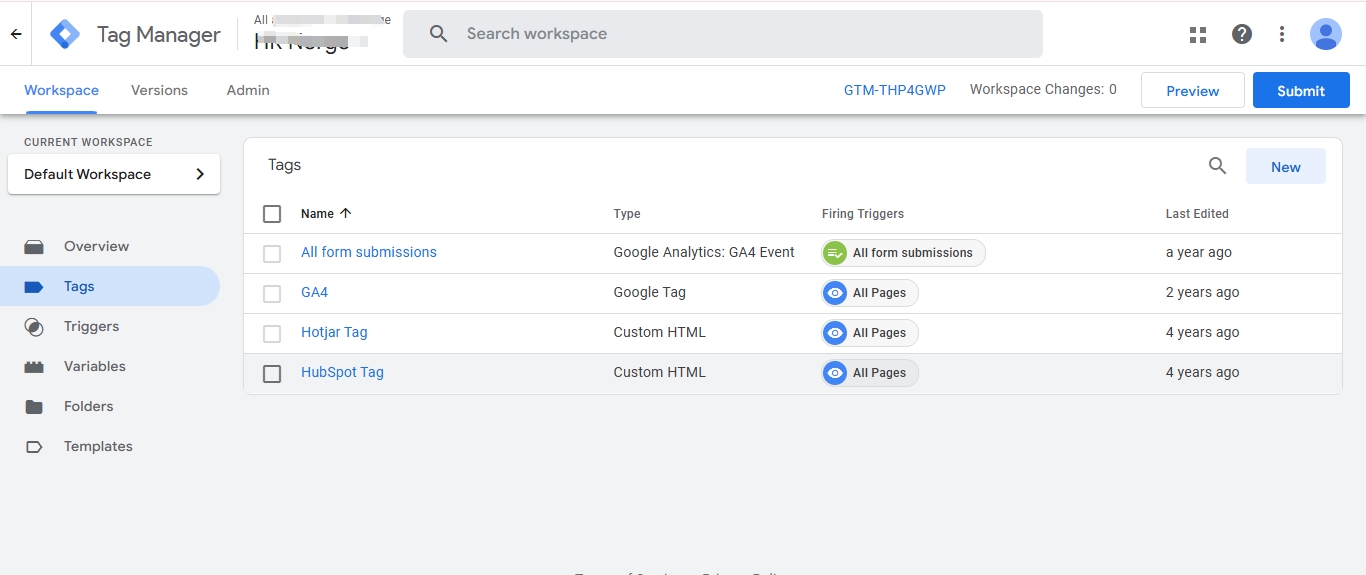
Task: Click Google Analytics: GA4 Event type cell
Action: coord(704,252)
